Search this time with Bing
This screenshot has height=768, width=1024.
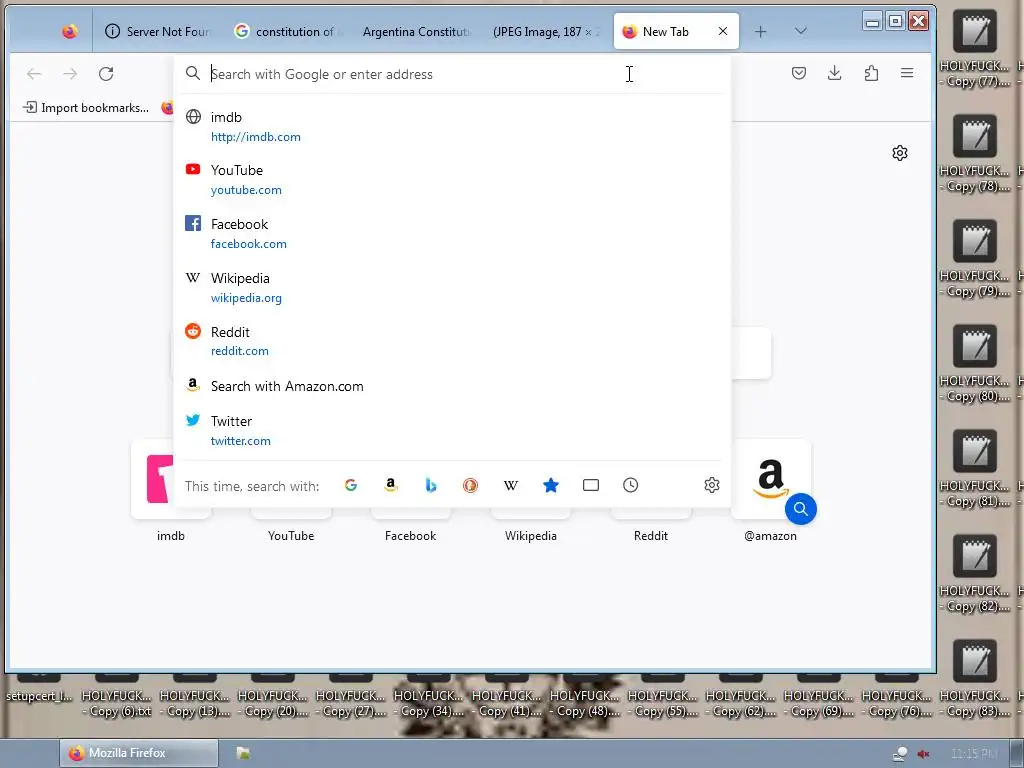[430, 485]
